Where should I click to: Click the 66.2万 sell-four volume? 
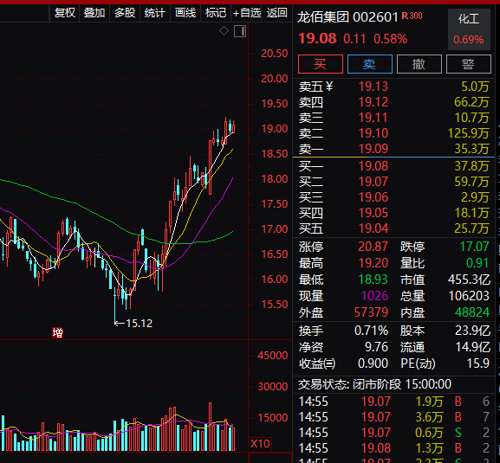tap(472, 102)
